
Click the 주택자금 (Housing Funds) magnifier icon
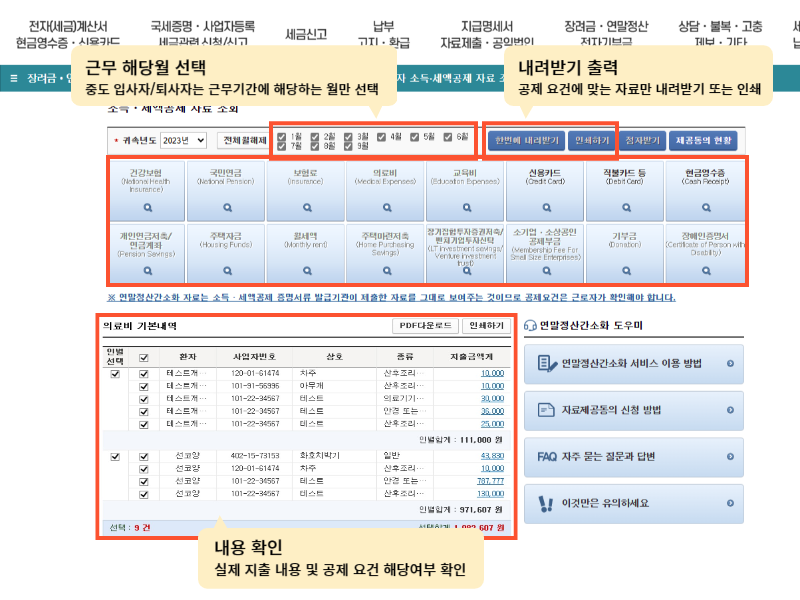click(x=227, y=270)
